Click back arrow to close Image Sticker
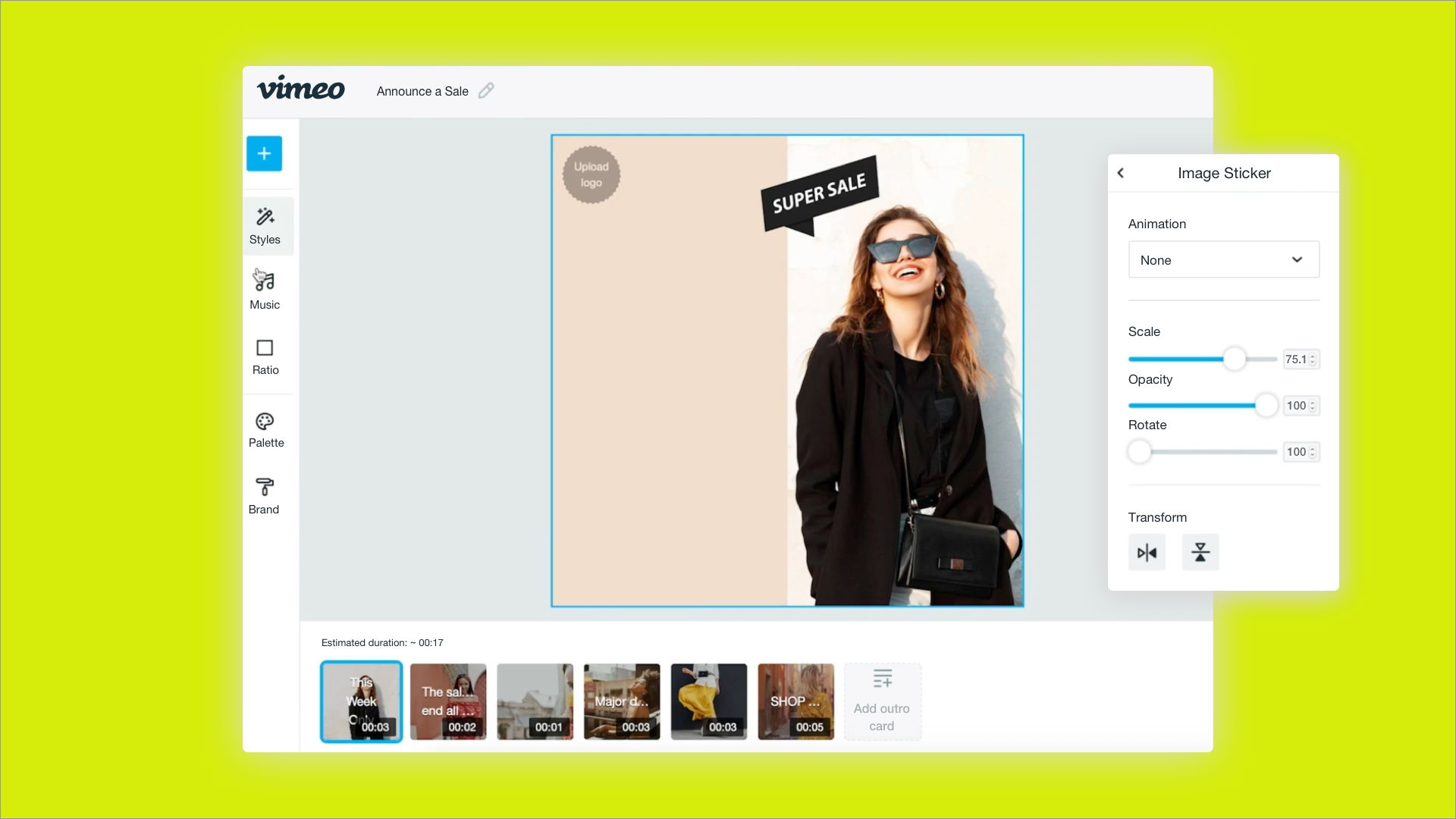The width and height of the screenshot is (1456, 819). (x=1121, y=172)
